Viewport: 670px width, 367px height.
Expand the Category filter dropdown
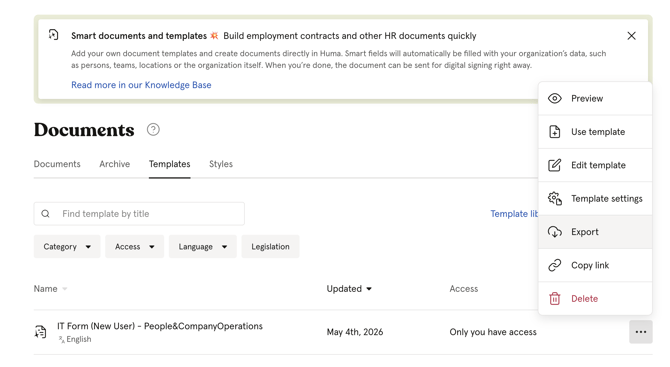coord(67,247)
